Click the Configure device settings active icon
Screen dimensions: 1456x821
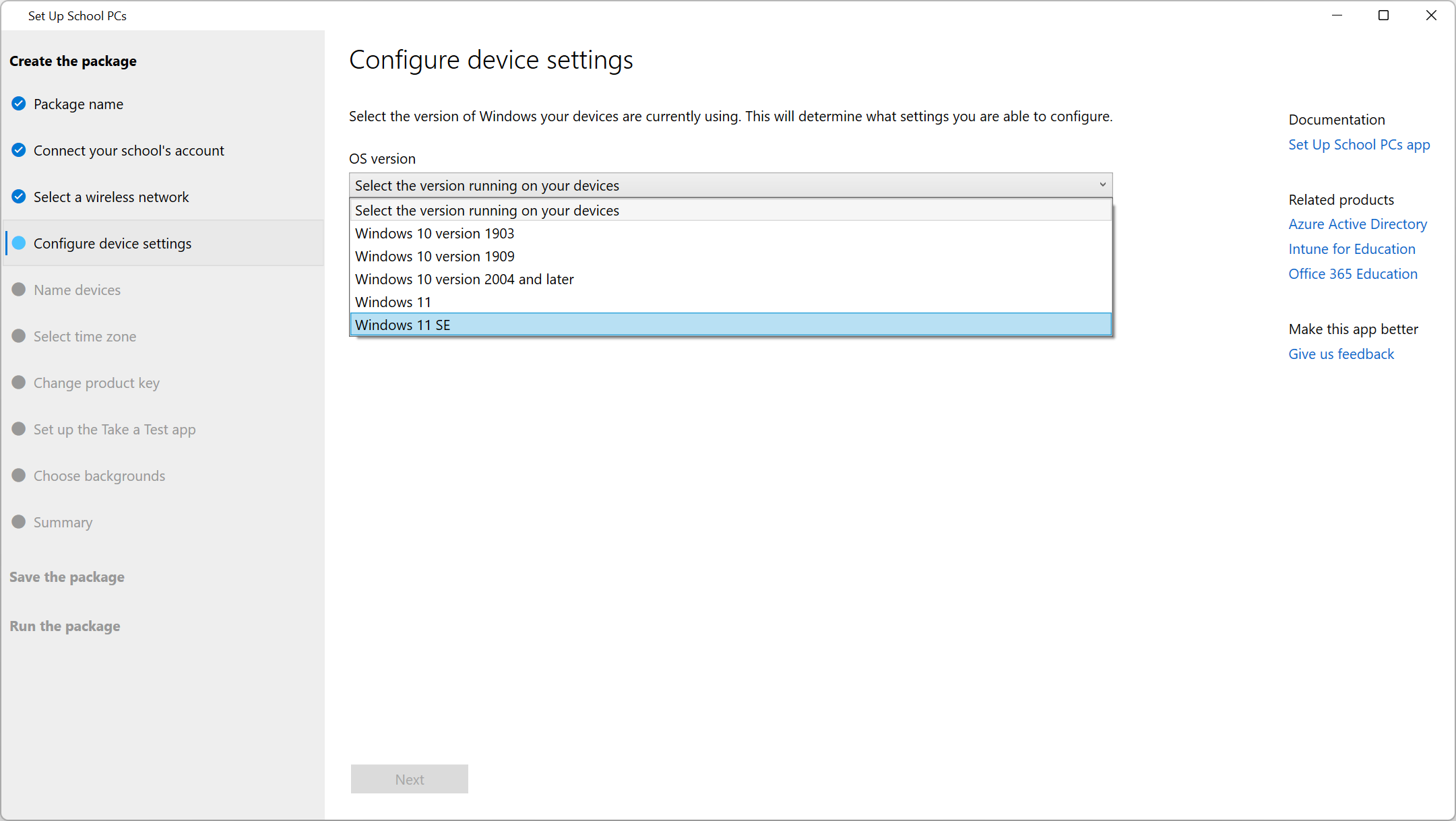coord(19,243)
